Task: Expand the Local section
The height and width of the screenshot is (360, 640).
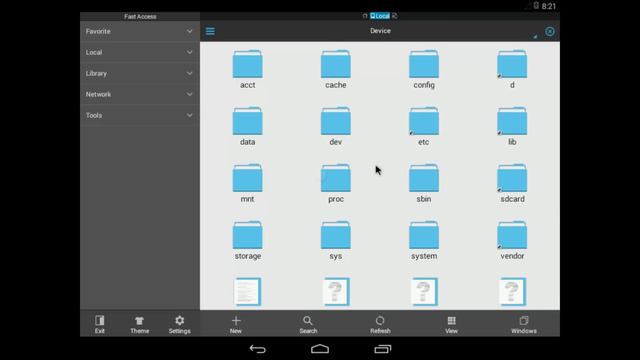Action: tap(140, 52)
